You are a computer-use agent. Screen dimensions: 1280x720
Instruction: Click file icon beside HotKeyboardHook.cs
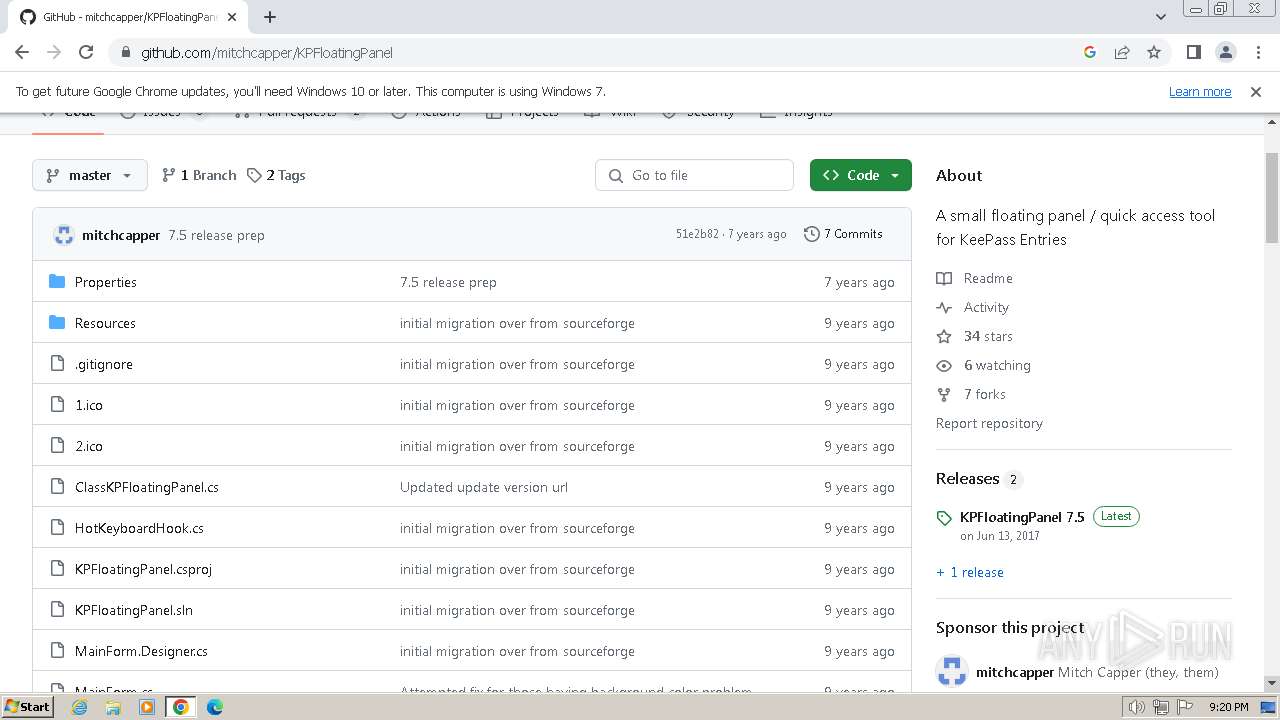tap(57, 528)
